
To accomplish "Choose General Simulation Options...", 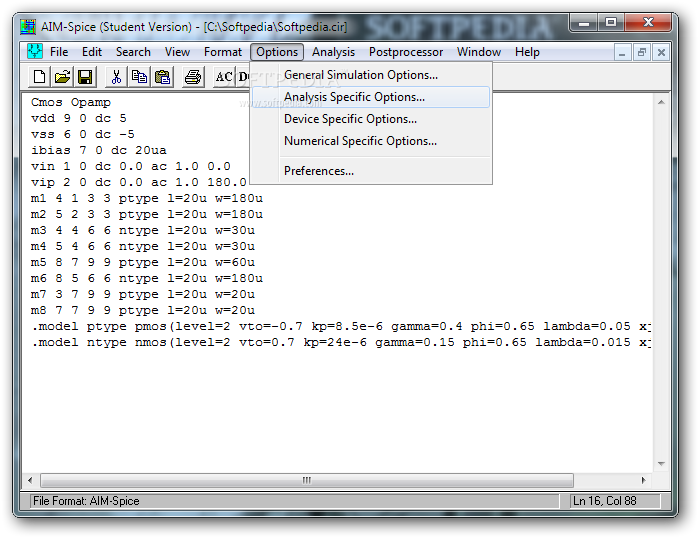I will point(371,75).
